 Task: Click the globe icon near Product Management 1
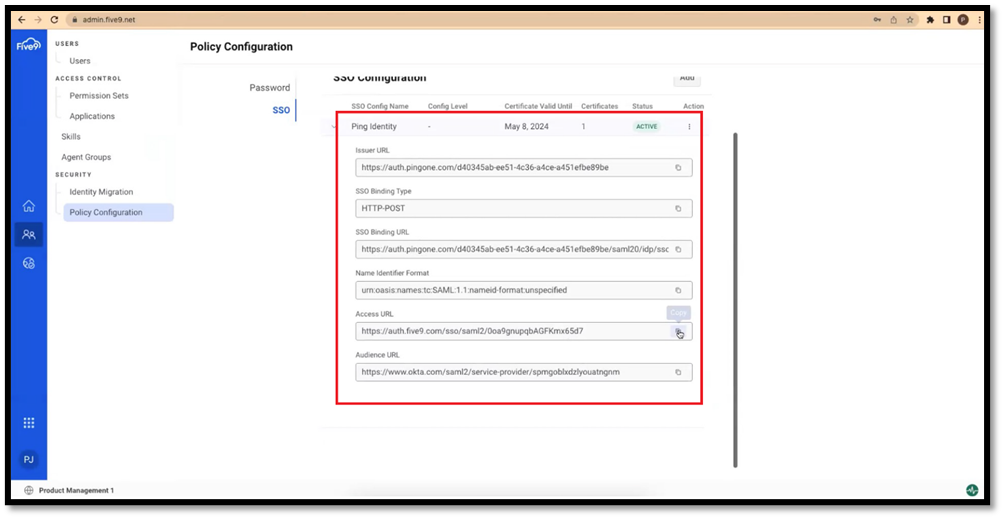pos(28,491)
